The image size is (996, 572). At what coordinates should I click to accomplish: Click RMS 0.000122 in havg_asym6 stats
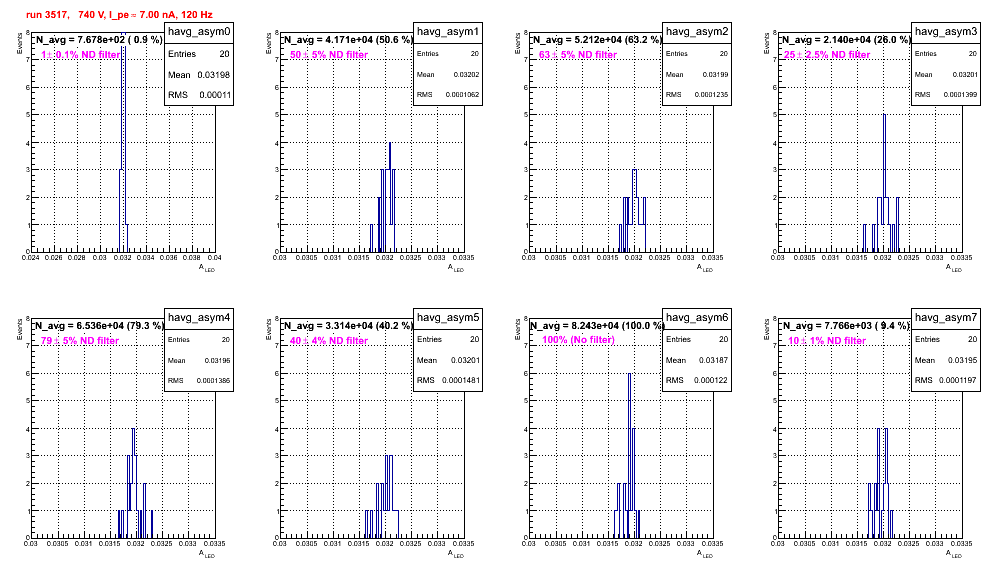click(697, 380)
